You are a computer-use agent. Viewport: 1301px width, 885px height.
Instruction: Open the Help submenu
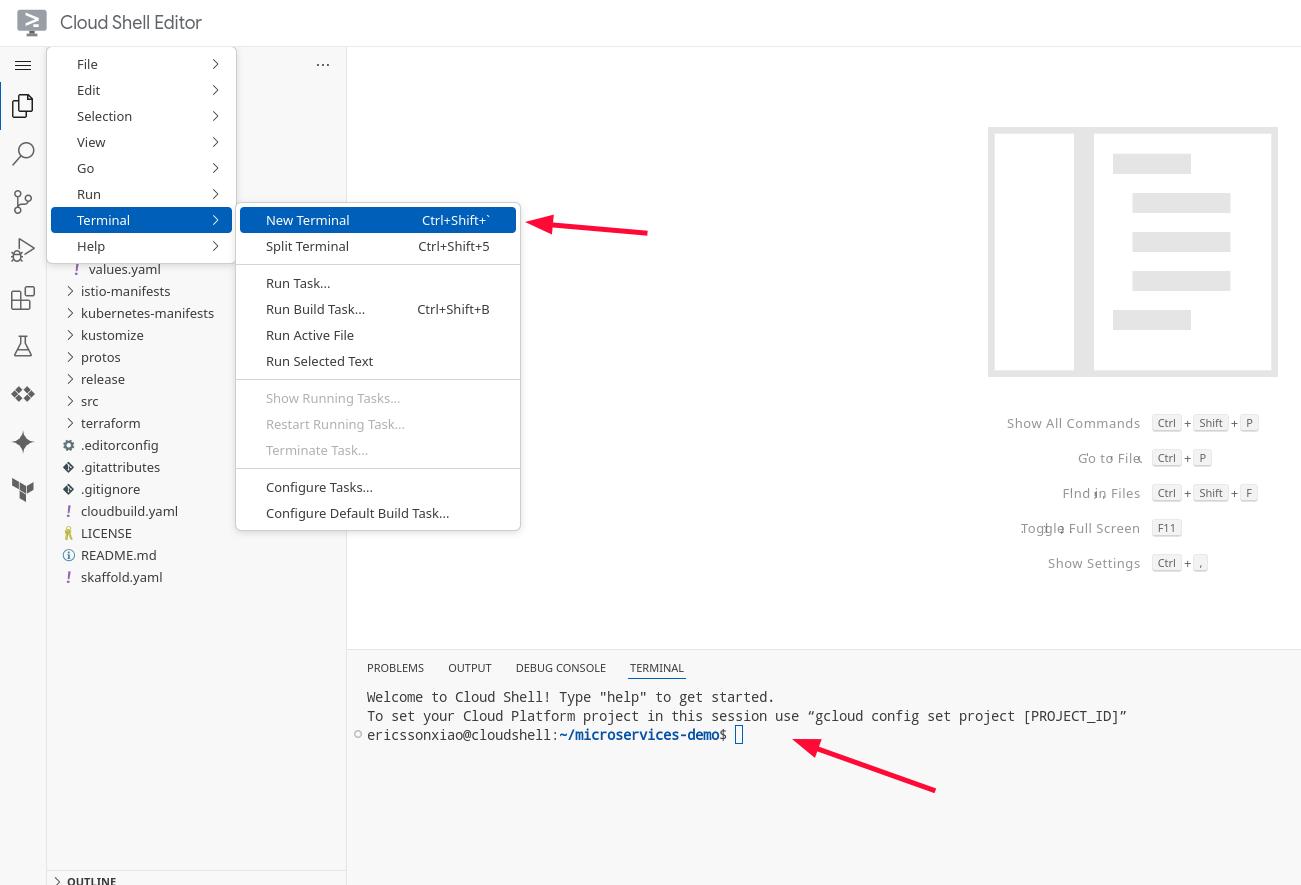coord(141,246)
